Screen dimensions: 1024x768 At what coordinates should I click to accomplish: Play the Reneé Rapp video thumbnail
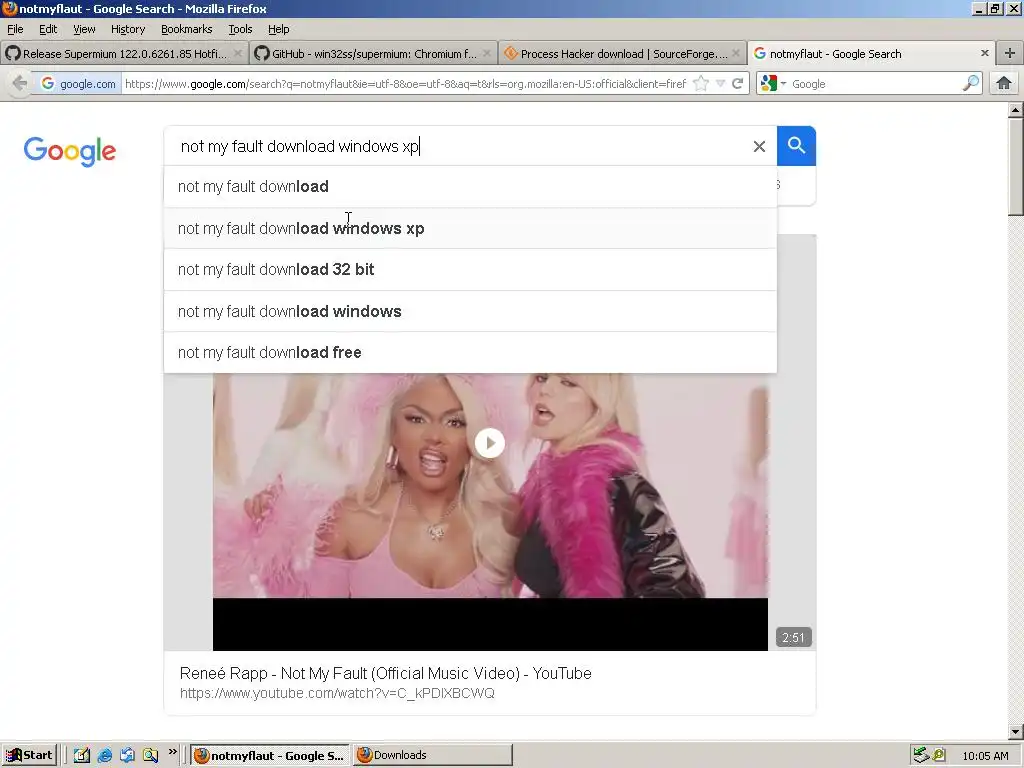pos(490,443)
